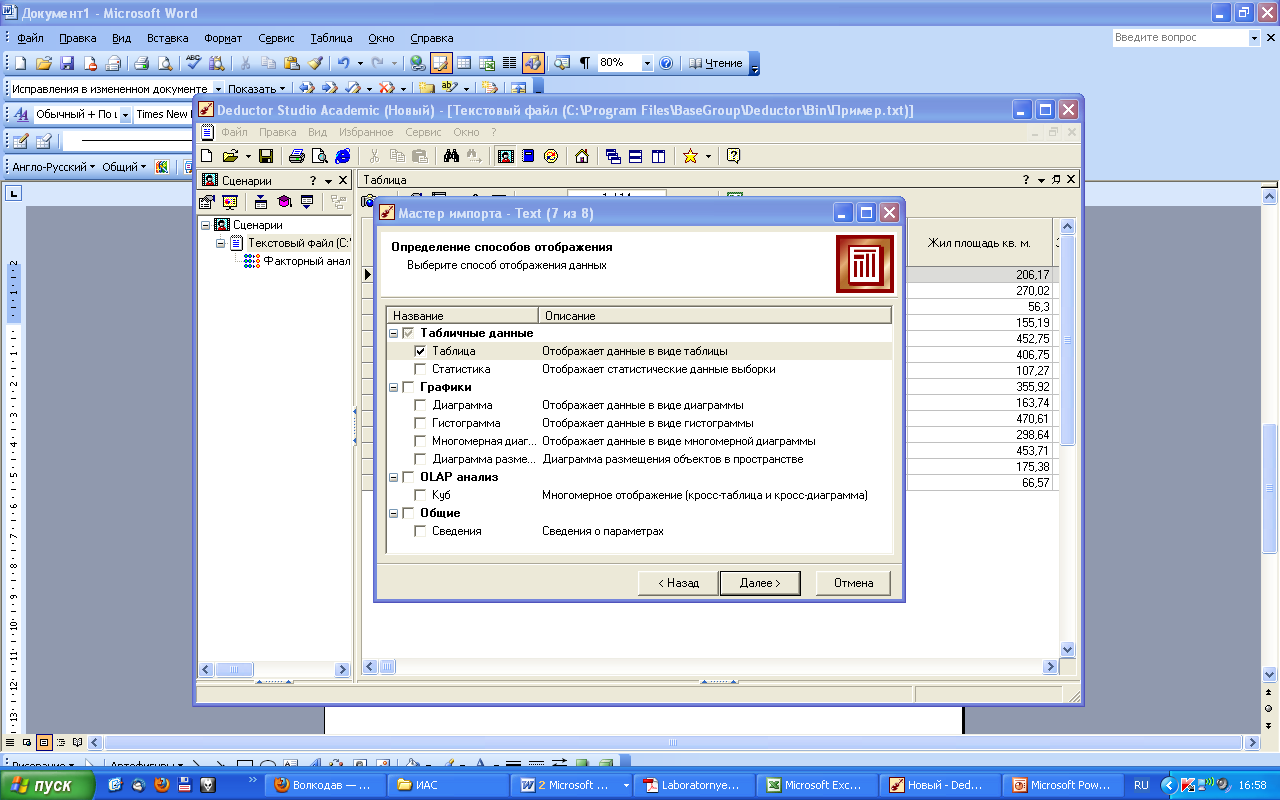1280x800 pixels.
Task: Open Word's Справка menu
Action: point(432,38)
